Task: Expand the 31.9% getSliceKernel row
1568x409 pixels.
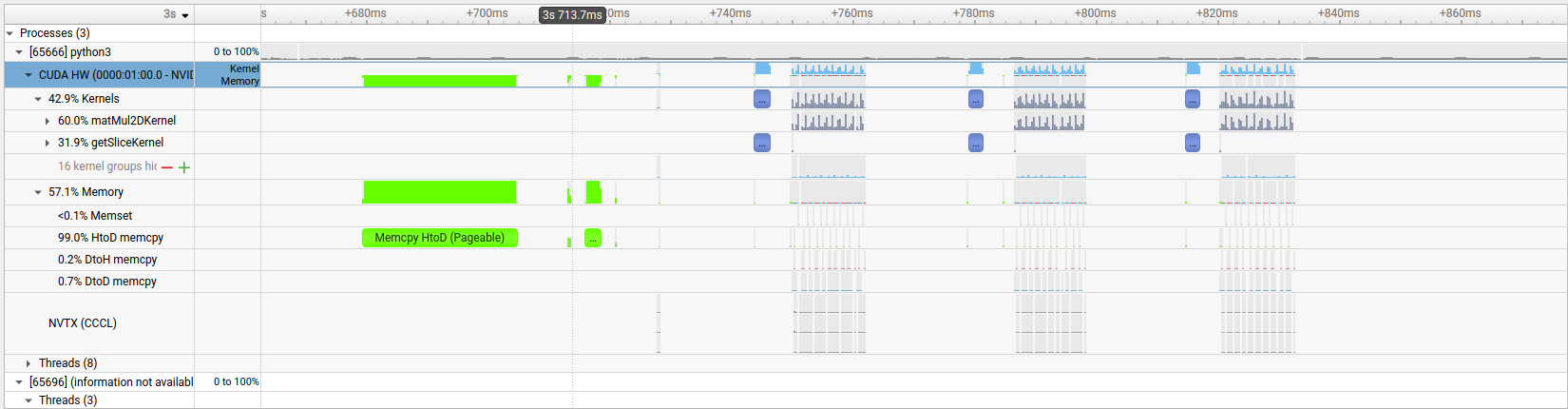Action: (x=48, y=143)
